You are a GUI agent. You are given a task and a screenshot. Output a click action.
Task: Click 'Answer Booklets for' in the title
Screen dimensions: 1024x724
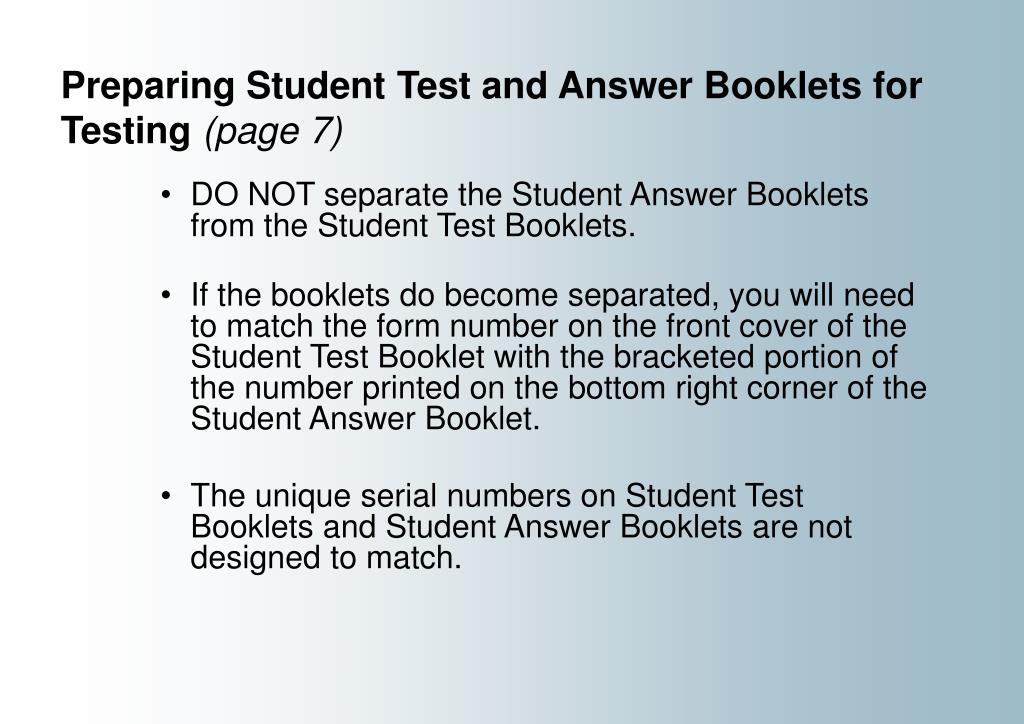click(740, 87)
